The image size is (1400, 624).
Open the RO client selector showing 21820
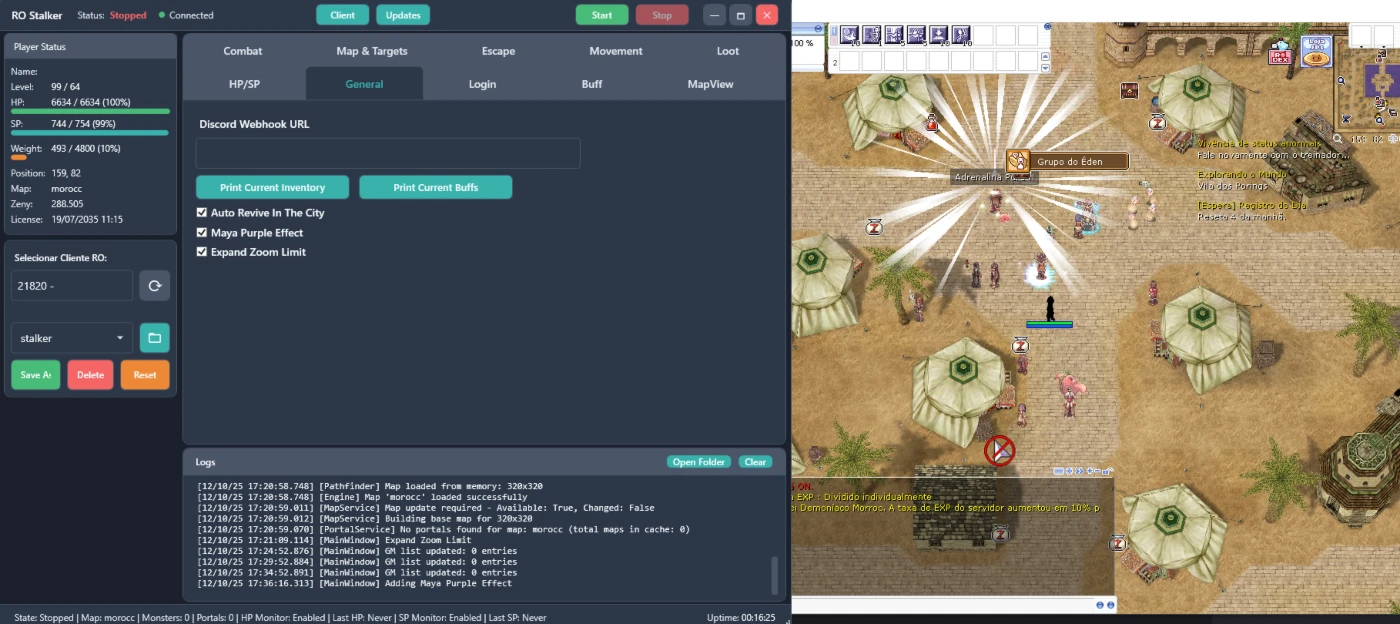pos(71,286)
